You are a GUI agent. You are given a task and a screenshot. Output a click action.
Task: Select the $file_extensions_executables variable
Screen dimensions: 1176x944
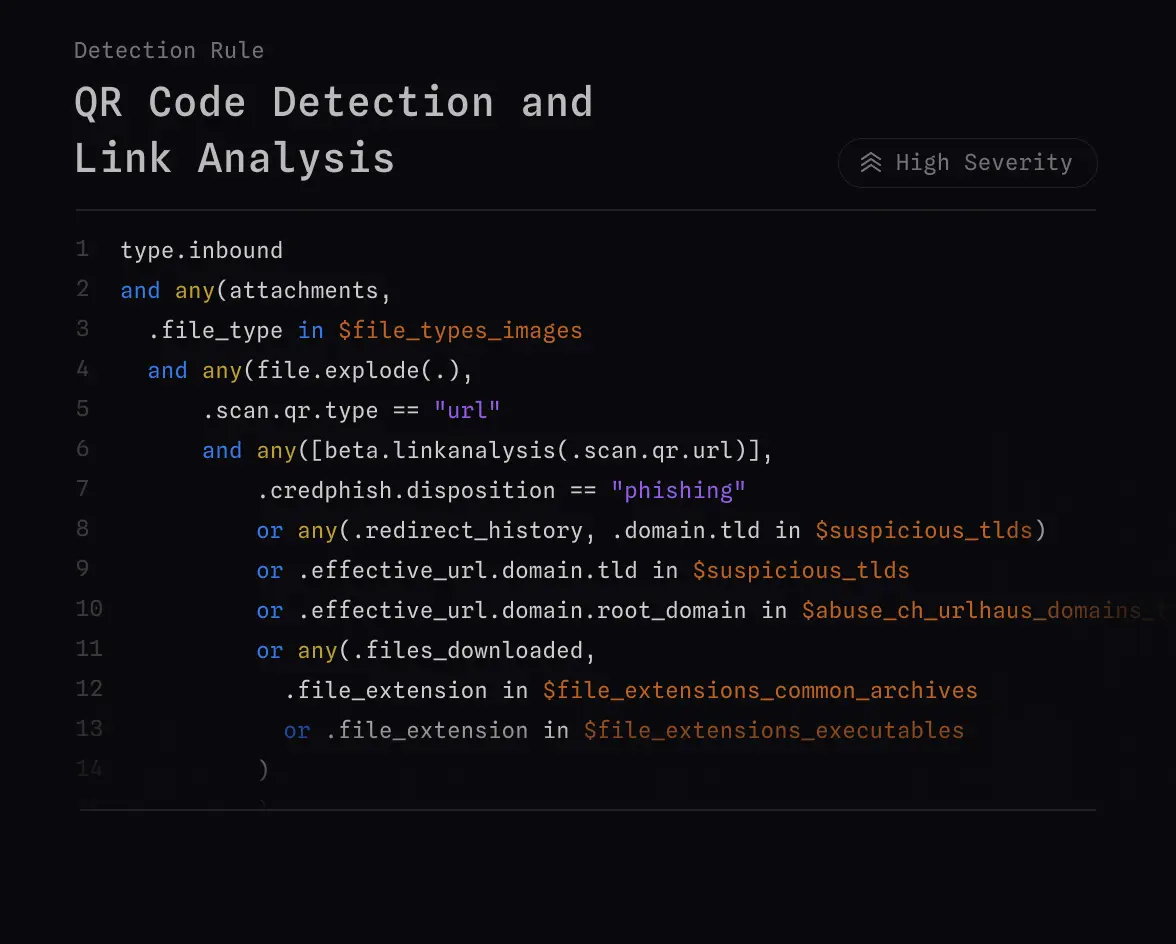[x=774, y=730]
